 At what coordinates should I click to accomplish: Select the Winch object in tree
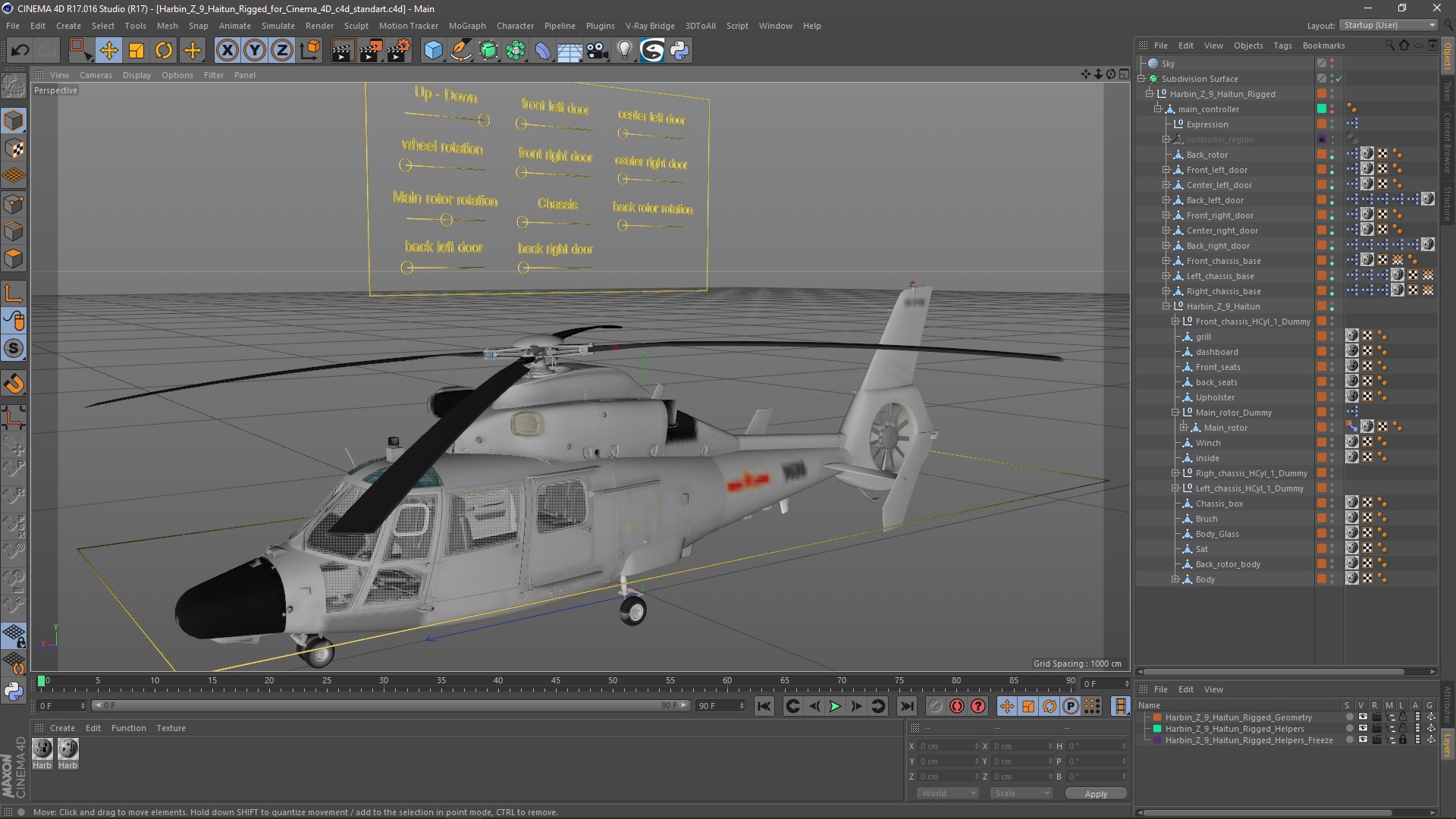1207,443
